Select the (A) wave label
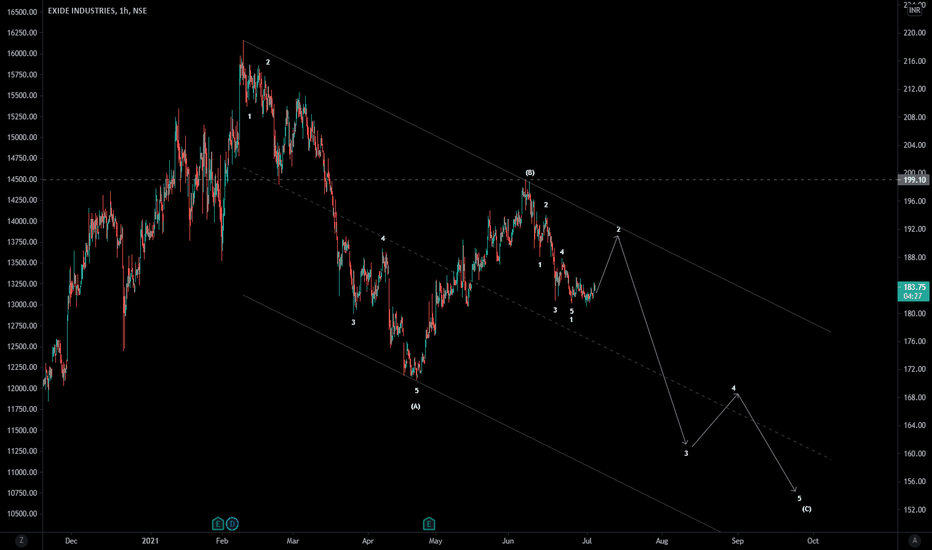This screenshot has height=550, width=932. (x=415, y=407)
